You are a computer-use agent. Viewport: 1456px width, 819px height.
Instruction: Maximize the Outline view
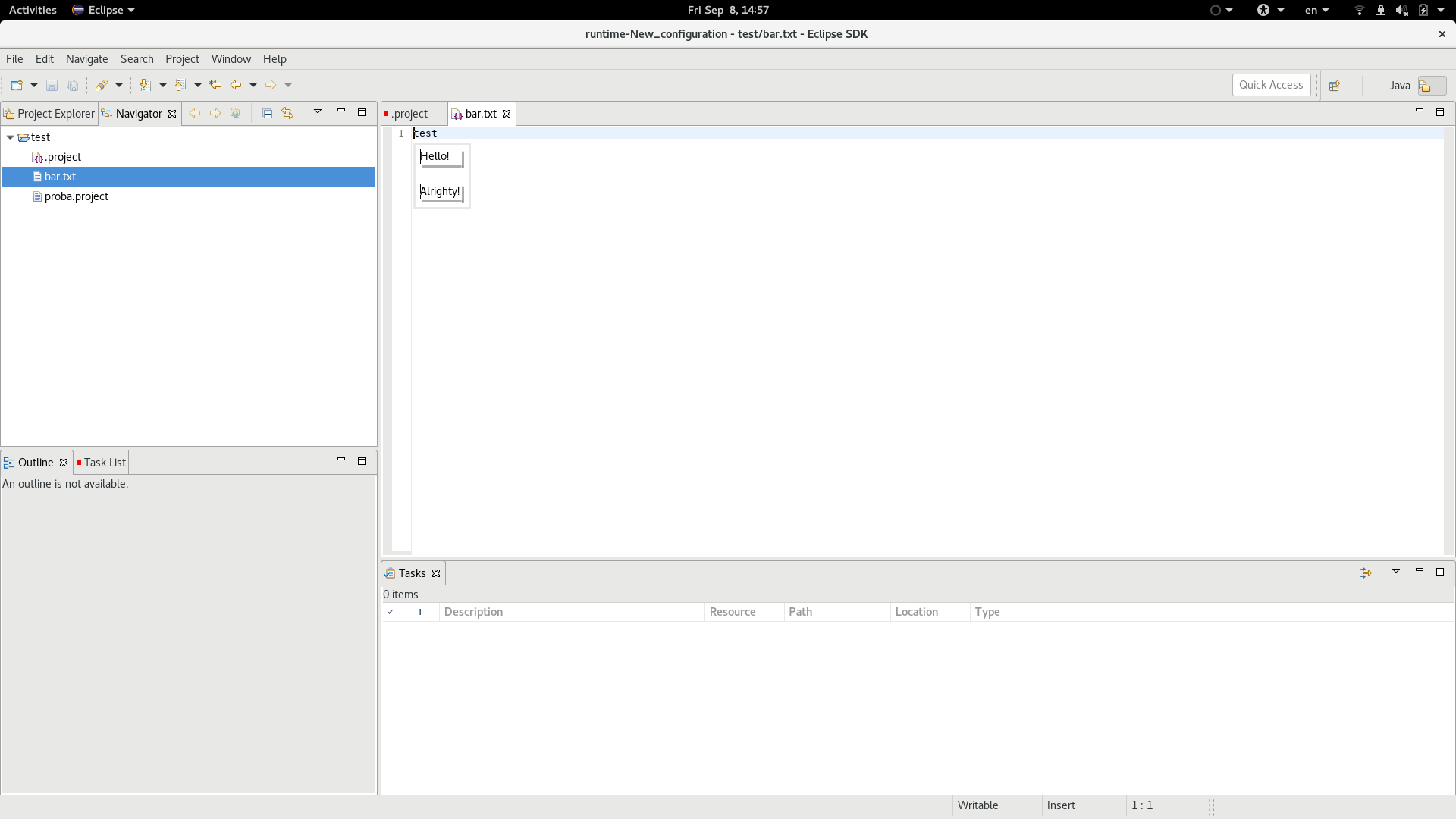pos(362,461)
